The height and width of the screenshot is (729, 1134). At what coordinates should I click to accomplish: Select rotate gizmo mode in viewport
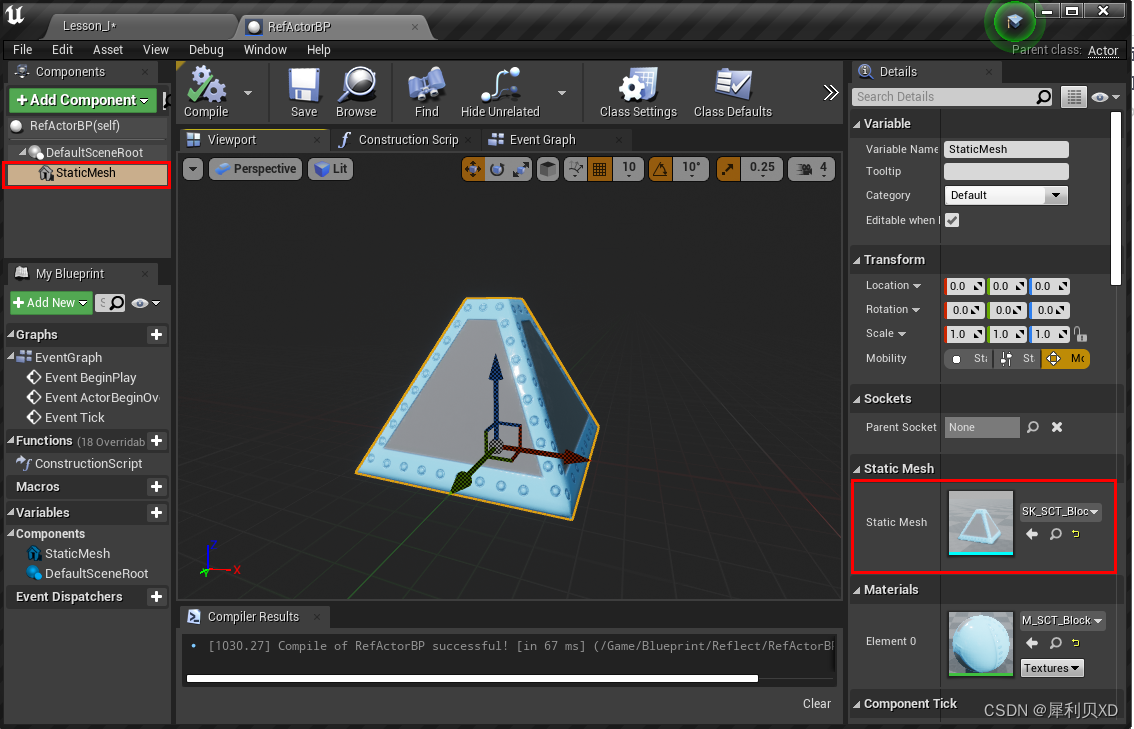coord(497,169)
